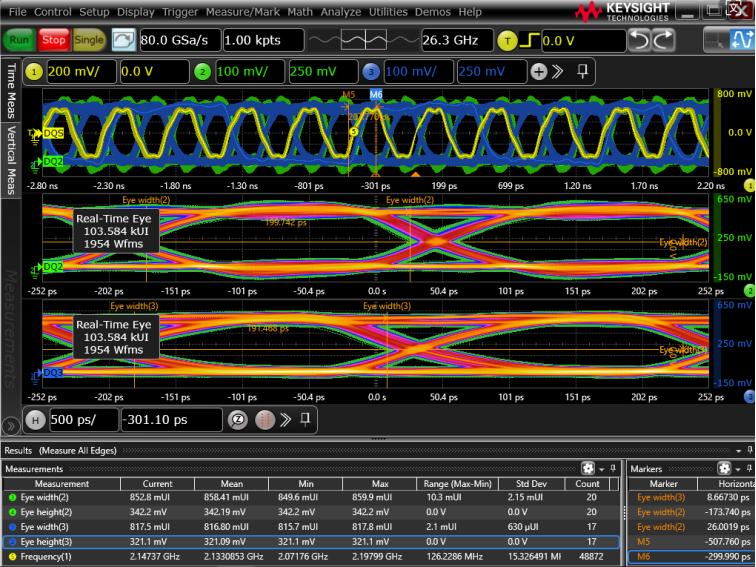Click the 500 ps/ horizontal scale field

[84, 421]
